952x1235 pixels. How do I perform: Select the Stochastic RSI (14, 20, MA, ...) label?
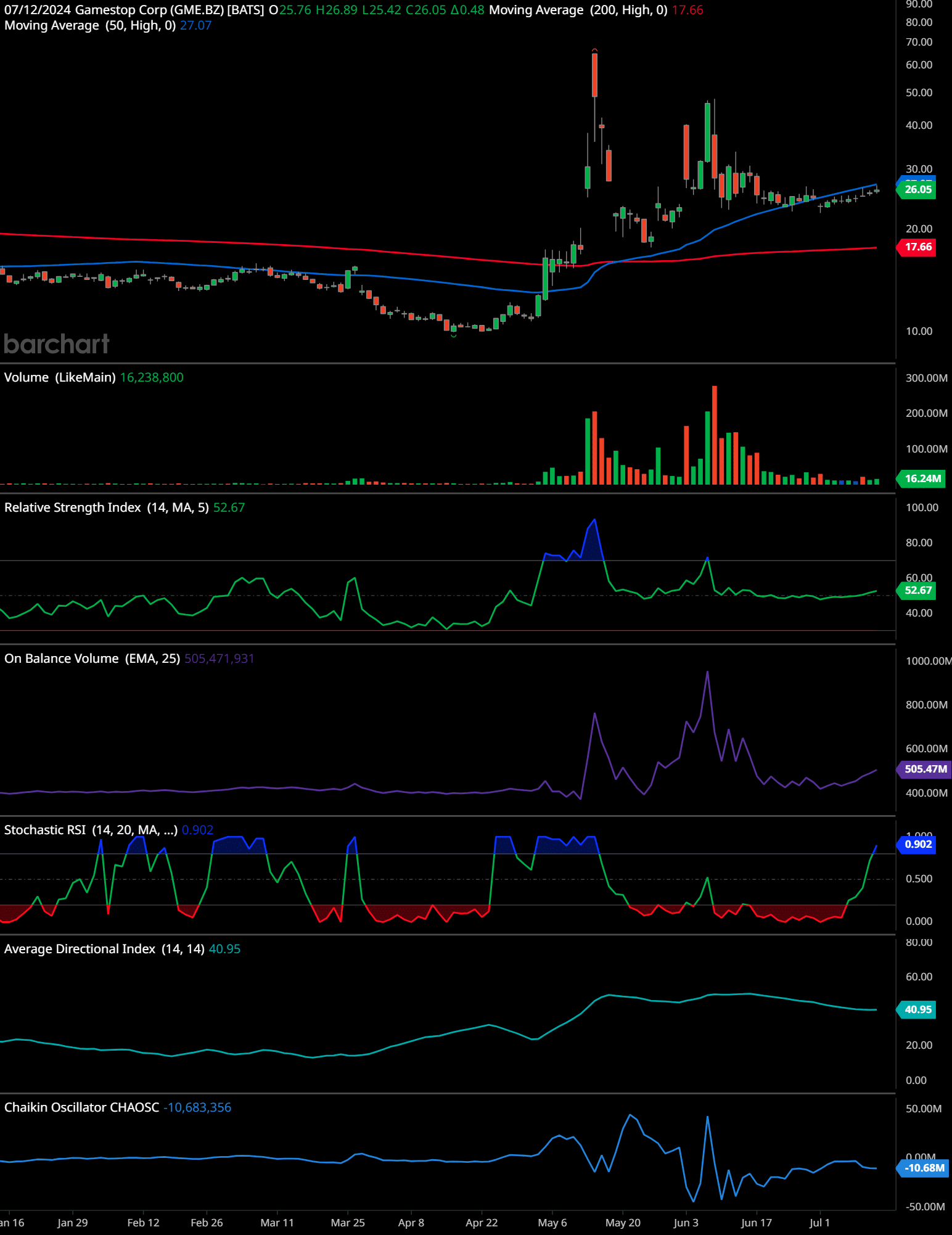91,830
